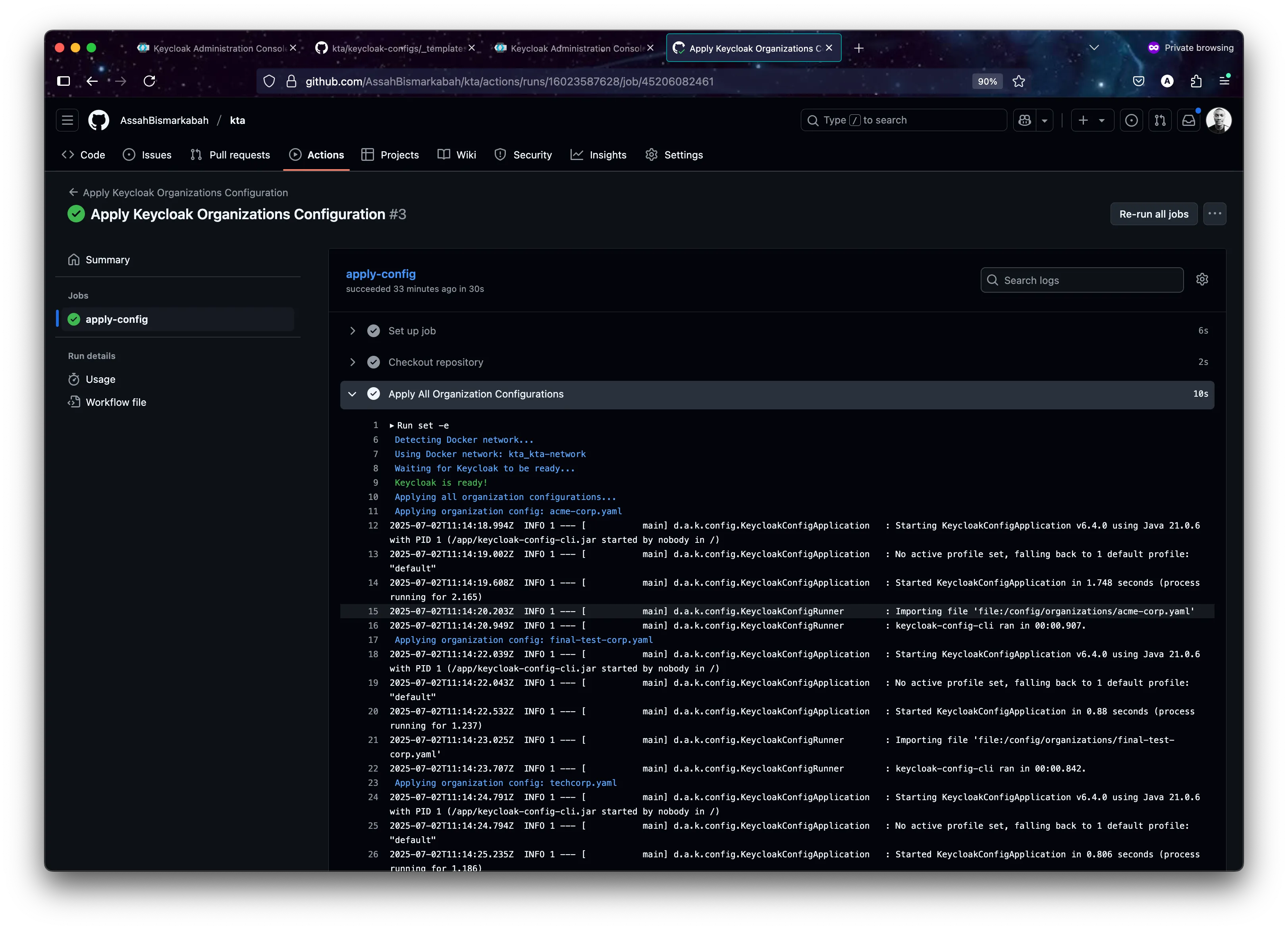
Task: Open log display settings gear in logs panel
Action: point(1202,280)
